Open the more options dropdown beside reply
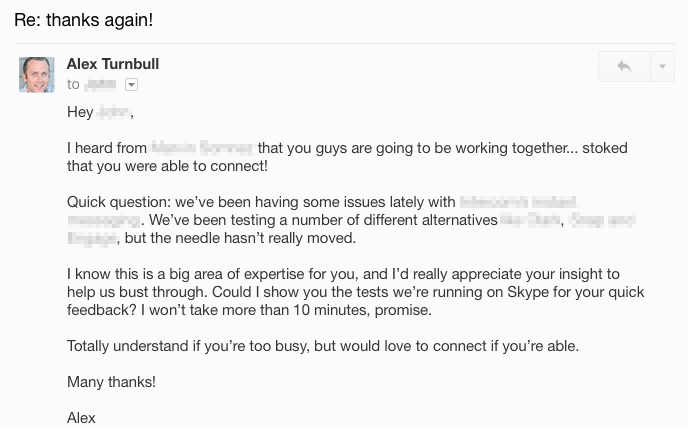 coord(662,67)
